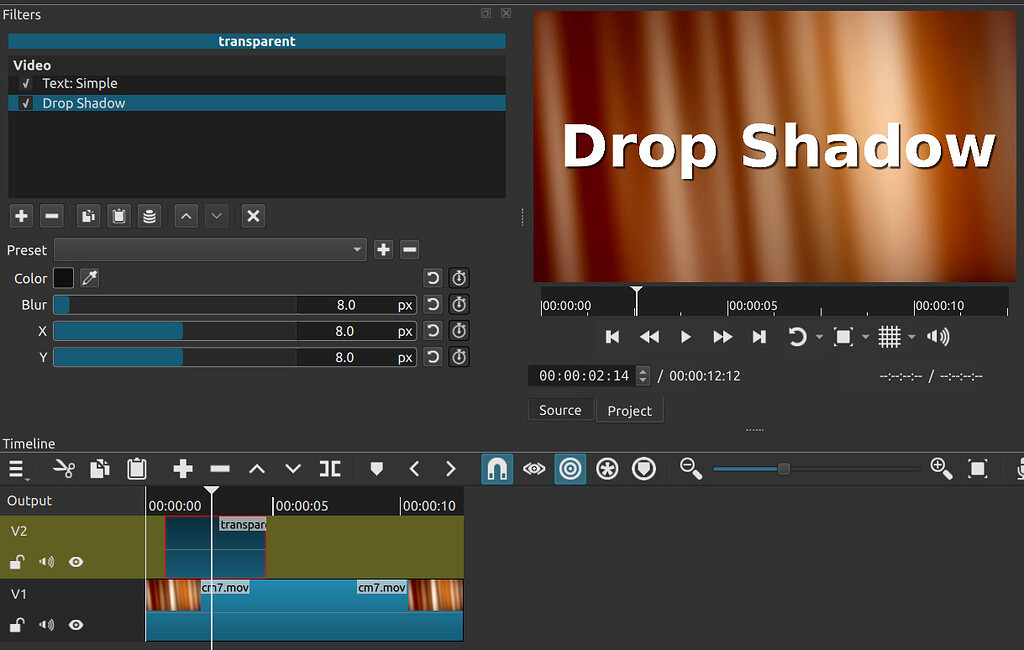Select the transparent clip on track V2
The width and height of the screenshot is (1024, 650).
pos(215,547)
